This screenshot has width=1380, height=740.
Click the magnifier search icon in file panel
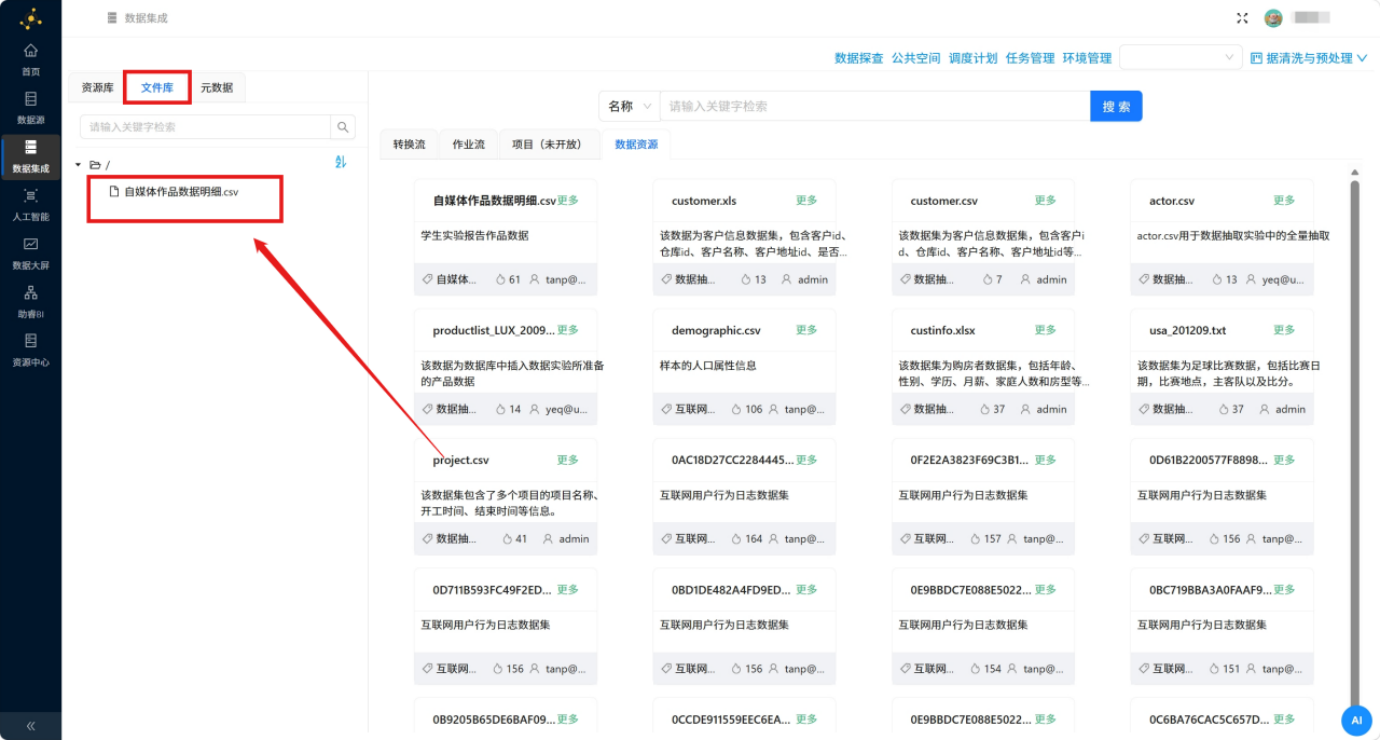343,127
